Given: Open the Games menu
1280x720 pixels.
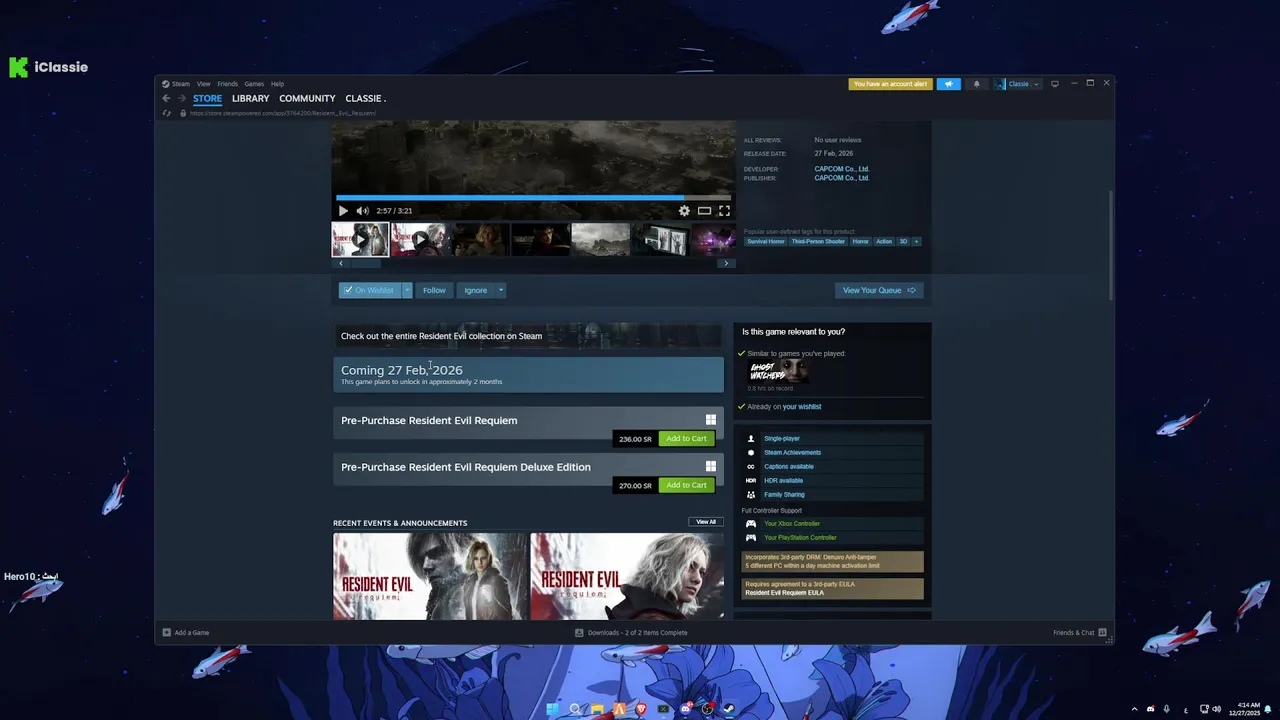Looking at the screenshot, I should click(254, 84).
